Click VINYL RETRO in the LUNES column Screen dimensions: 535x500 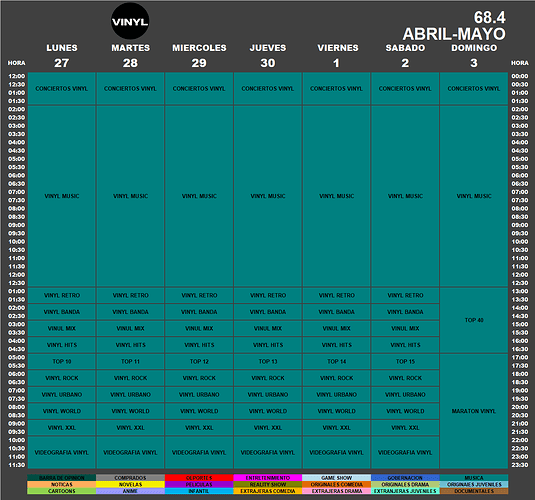coord(62,295)
